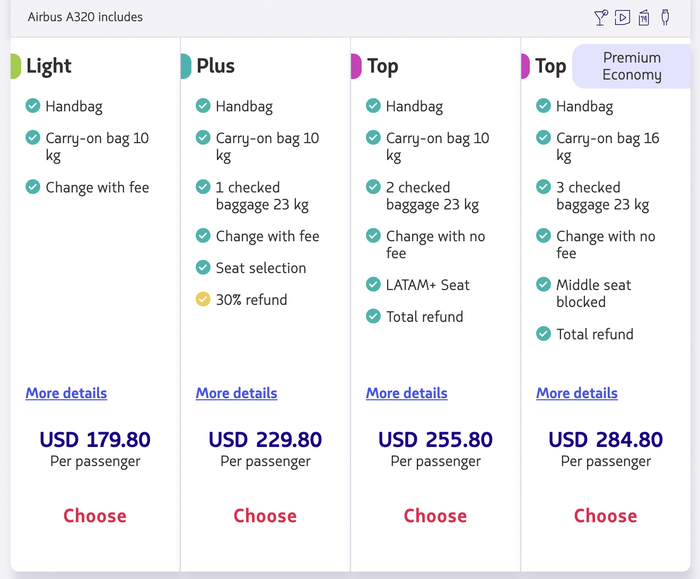Click the Handbag checkmark in USD 255.80 column
This screenshot has width=700, height=579.
click(x=373, y=106)
